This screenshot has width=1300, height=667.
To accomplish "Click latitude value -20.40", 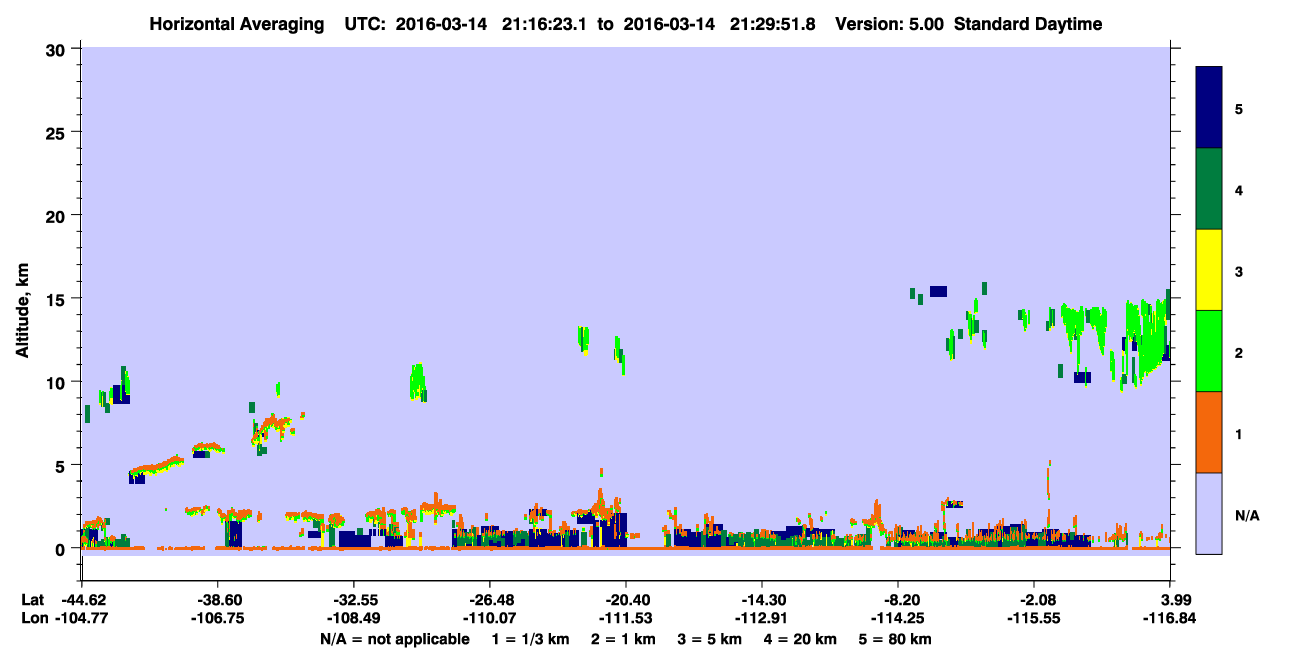I will [x=626, y=599].
